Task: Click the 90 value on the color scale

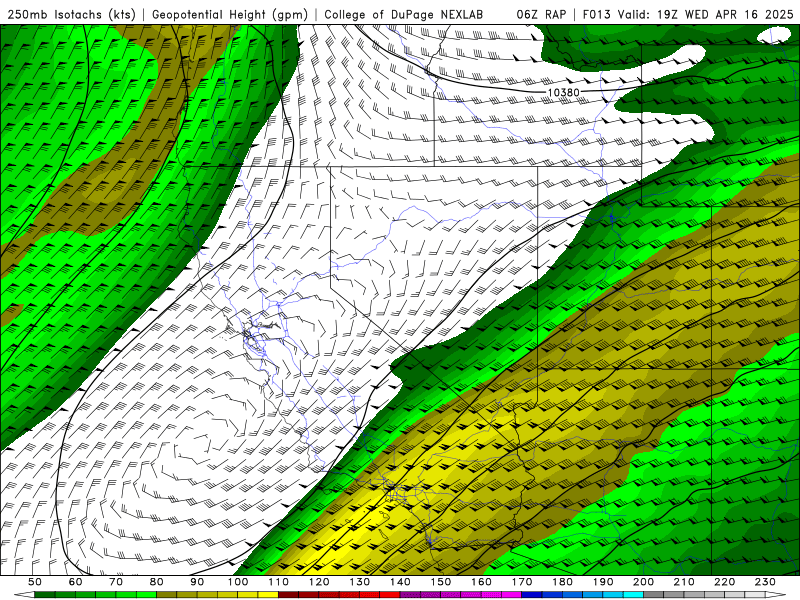Action: (x=197, y=582)
